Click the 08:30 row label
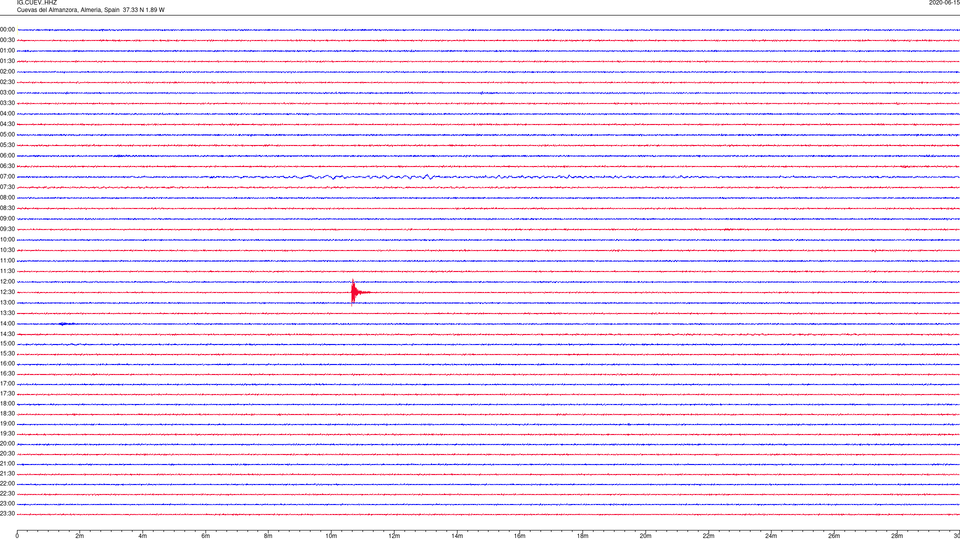The width and height of the screenshot is (960, 540). [7, 208]
